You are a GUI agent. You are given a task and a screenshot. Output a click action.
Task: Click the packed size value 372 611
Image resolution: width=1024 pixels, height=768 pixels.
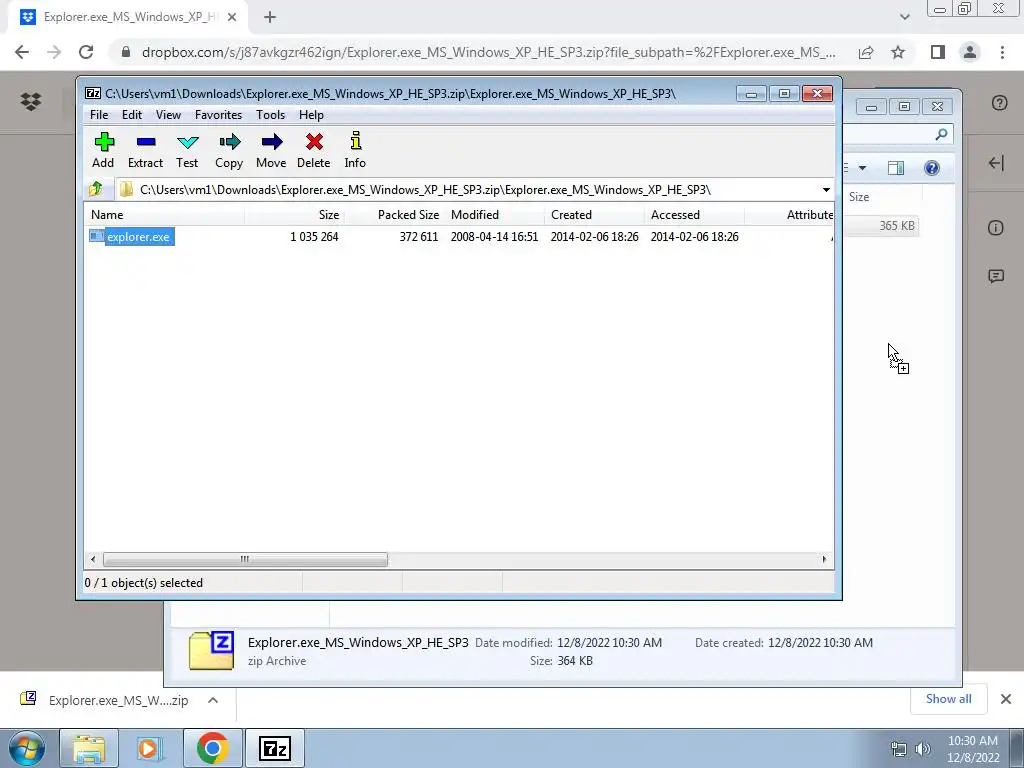[419, 236]
